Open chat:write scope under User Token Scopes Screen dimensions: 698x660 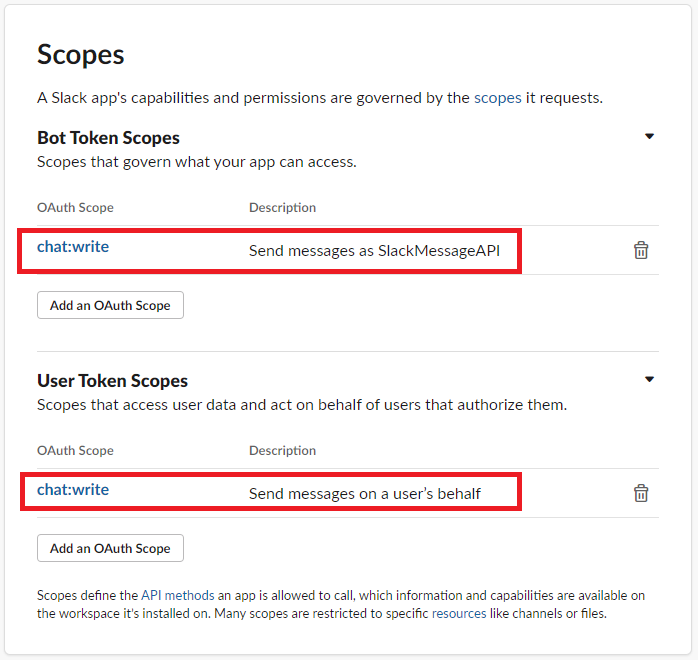click(73, 490)
